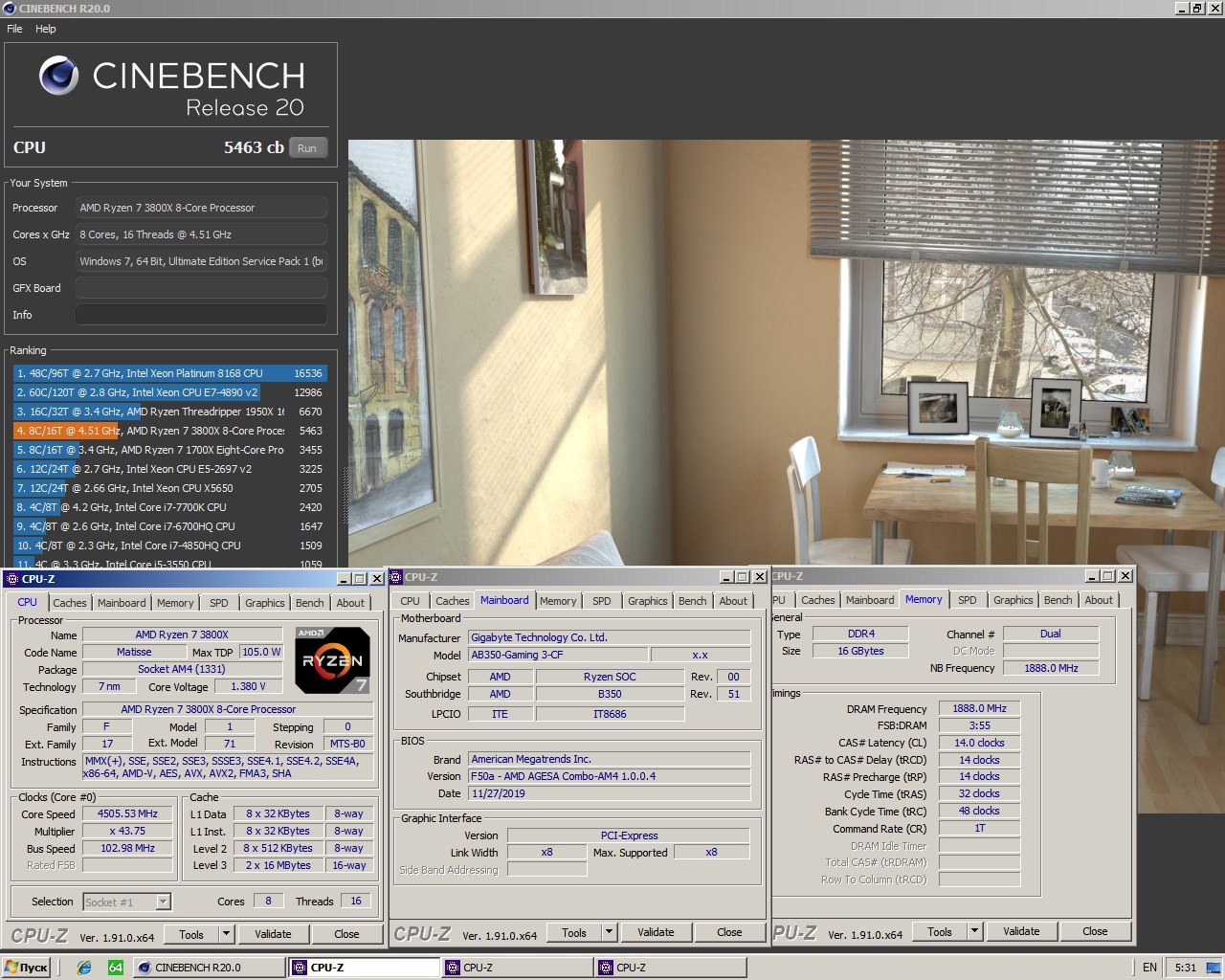Click the empty Info field in Cinebench
Screen dimensions: 1225x980
(201, 315)
